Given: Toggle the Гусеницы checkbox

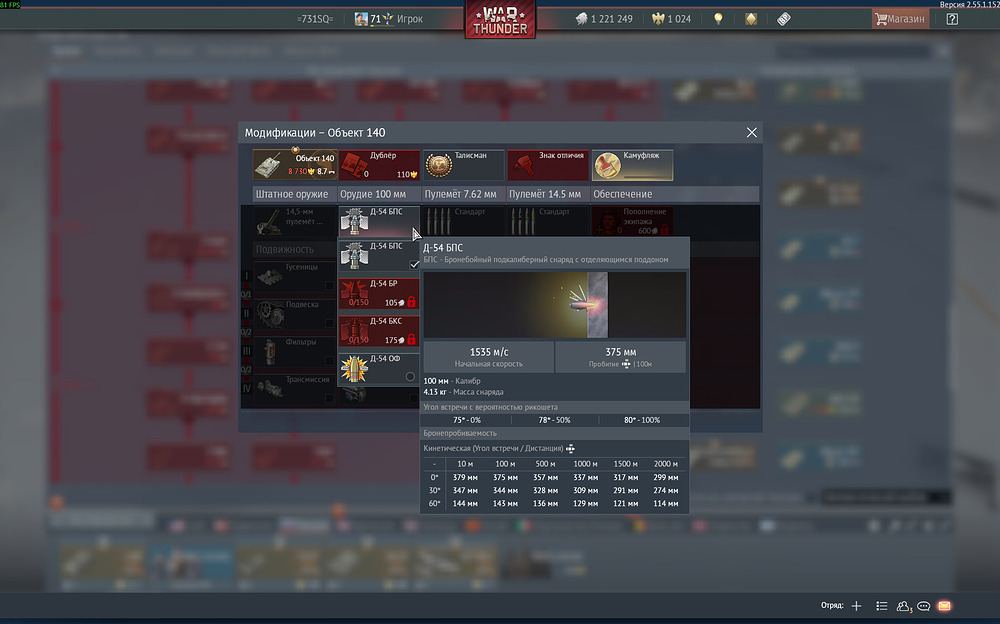Looking at the screenshot, I should click(329, 286).
